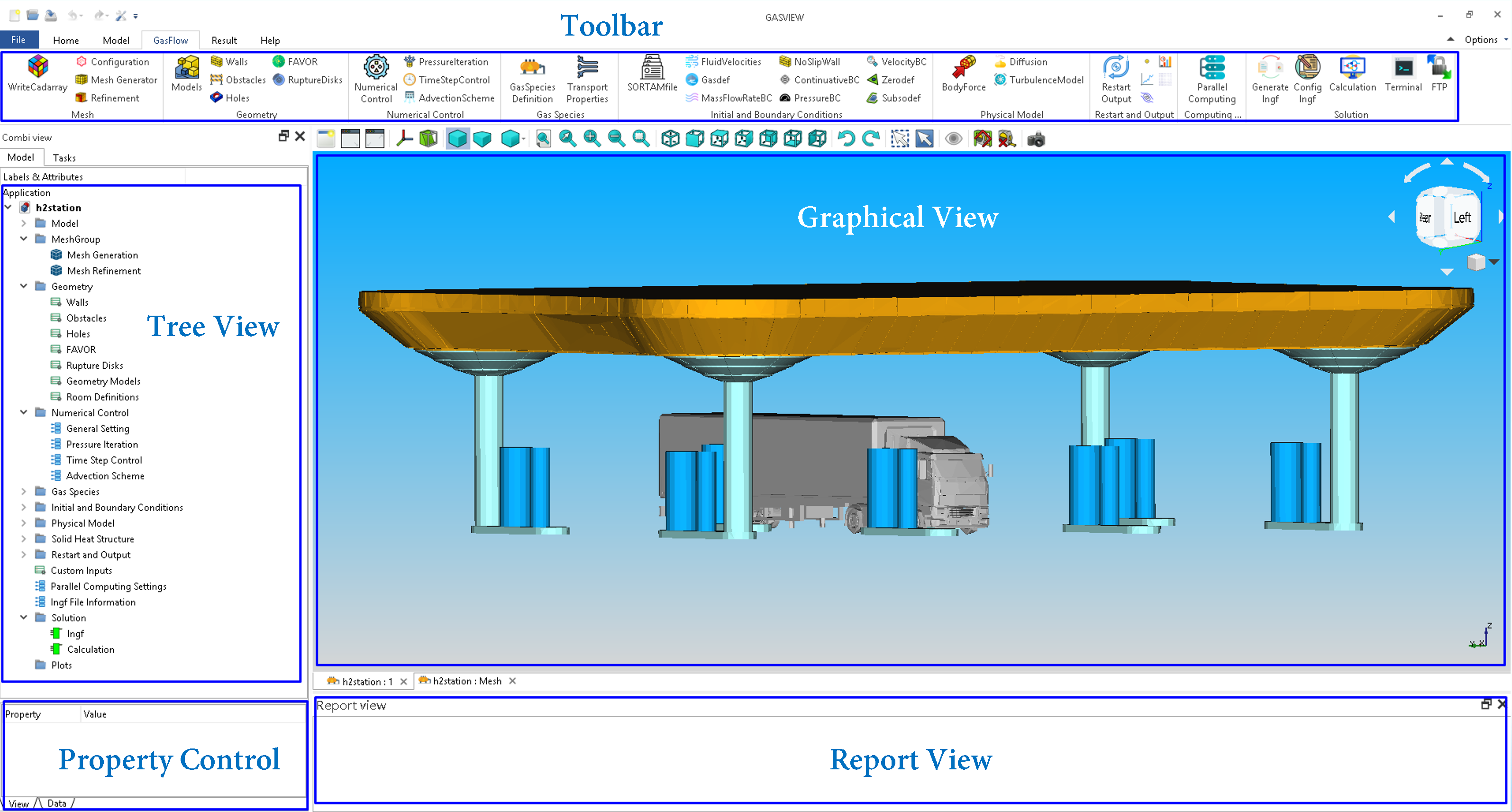Collapse the Numerical Control folder
Viewport: 1512px width, 812px height.
point(24,413)
